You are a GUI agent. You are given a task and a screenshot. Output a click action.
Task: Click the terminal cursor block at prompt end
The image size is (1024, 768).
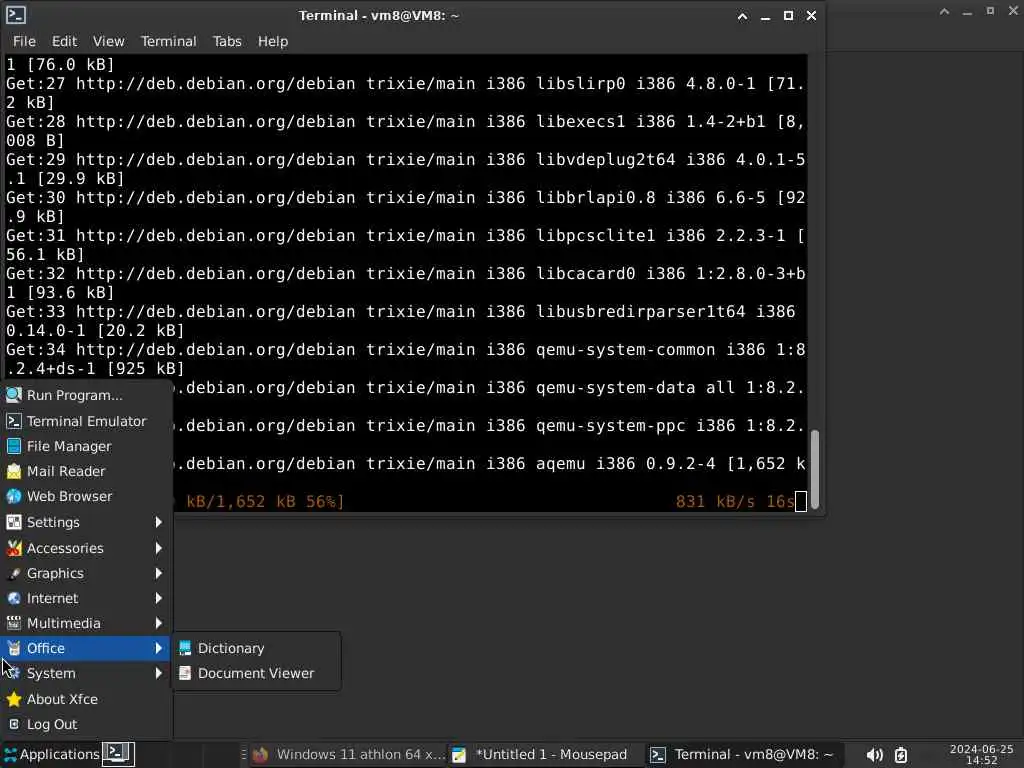point(801,502)
